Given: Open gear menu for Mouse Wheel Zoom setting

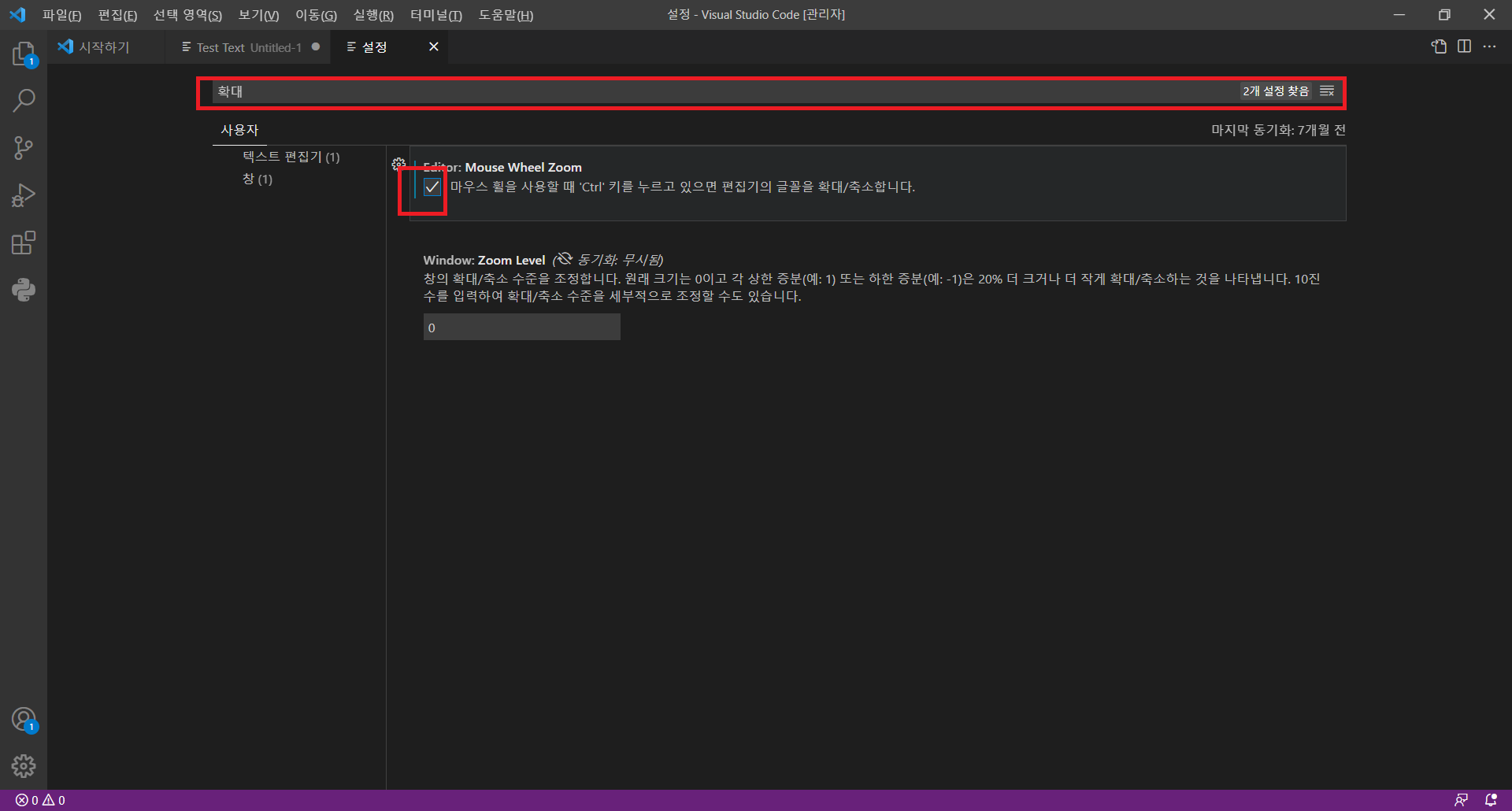Looking at the screenshot, I should coord(398,164).
